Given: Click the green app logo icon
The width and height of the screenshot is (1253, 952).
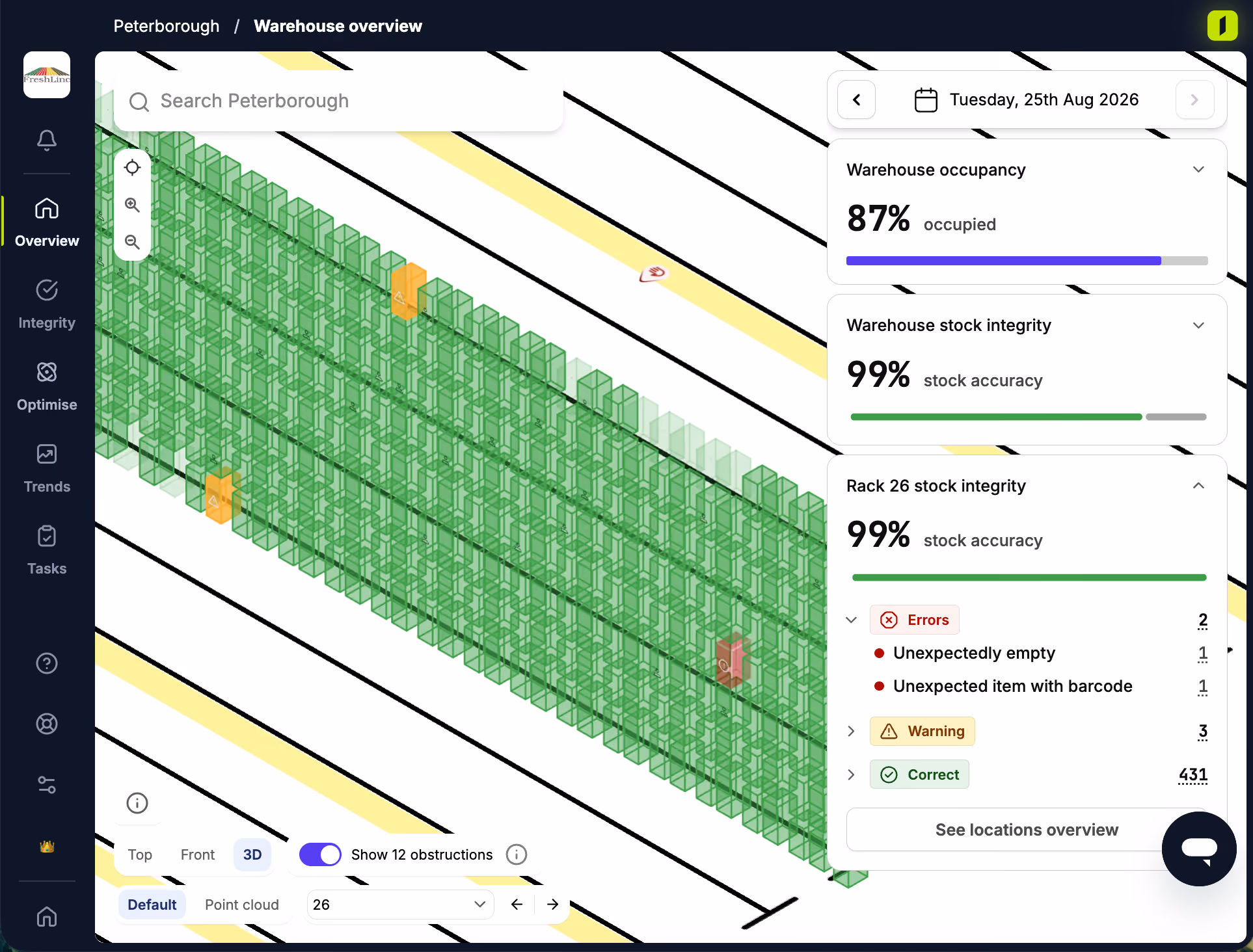Looking at the screenshot, I should (x=1222, y=26).
